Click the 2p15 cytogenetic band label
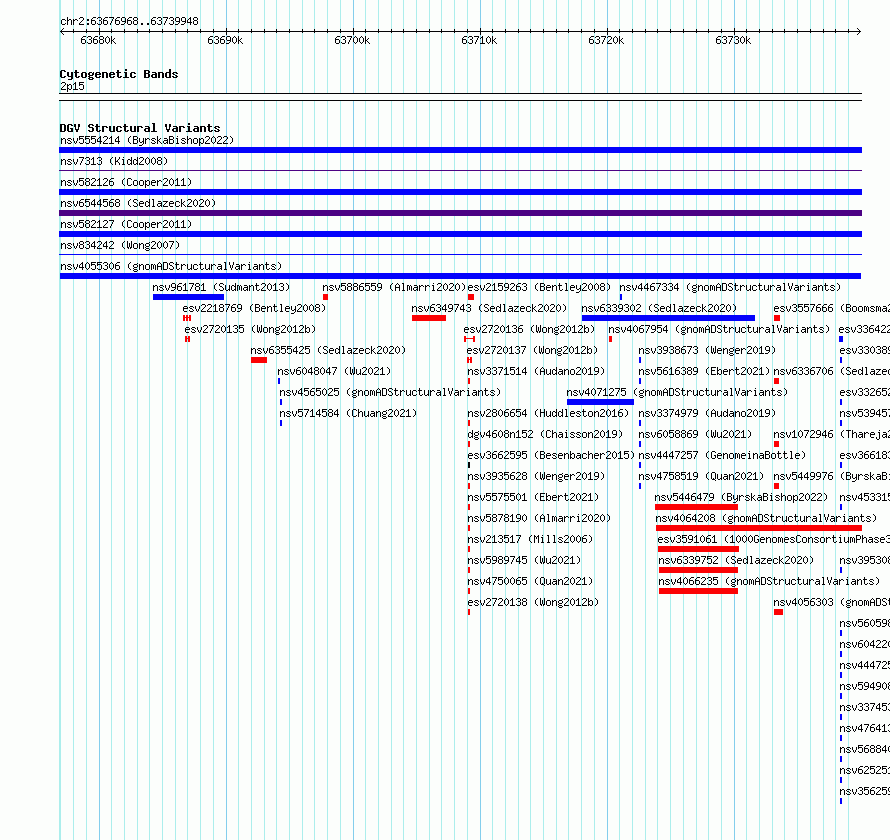Viewport: 890px width, 840px height. pyautogui.click(x=72, y=86)
